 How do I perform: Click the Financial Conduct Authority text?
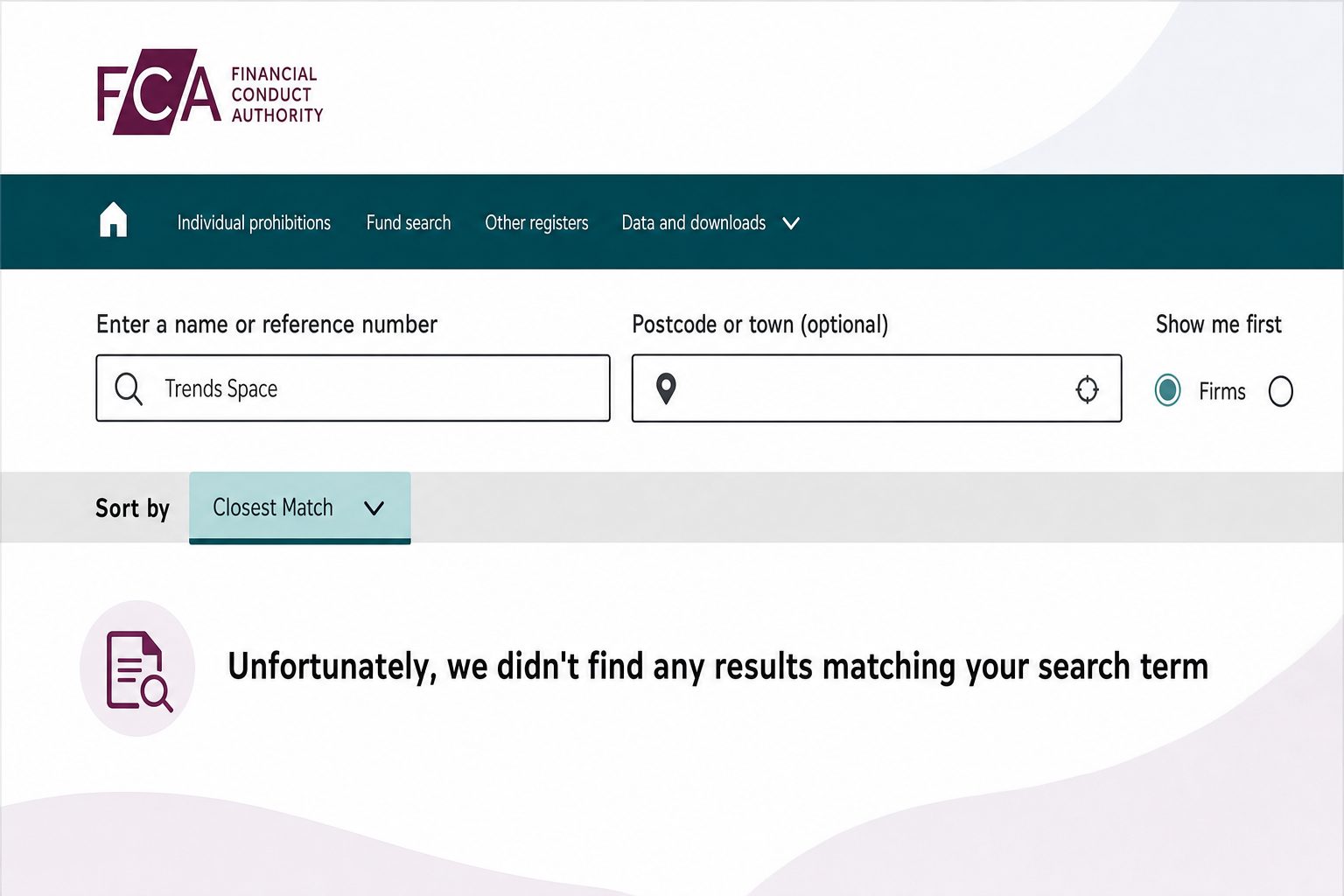point(276,94)
